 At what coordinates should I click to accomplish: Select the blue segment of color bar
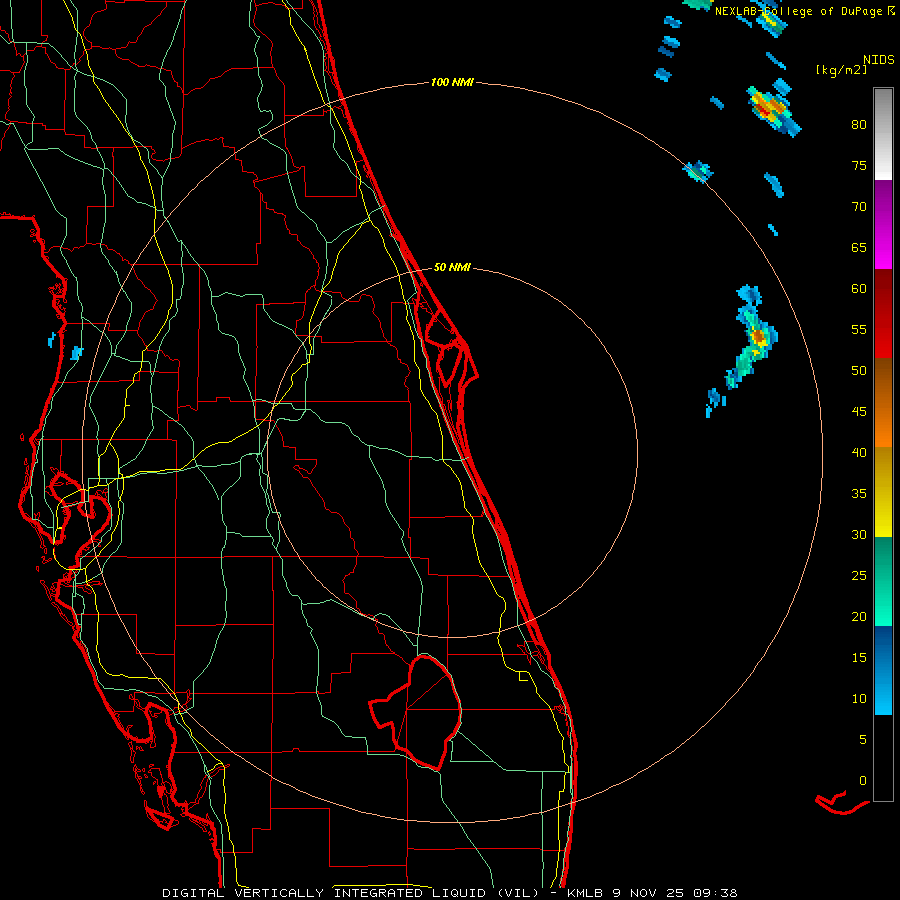(x=883, y=670)
